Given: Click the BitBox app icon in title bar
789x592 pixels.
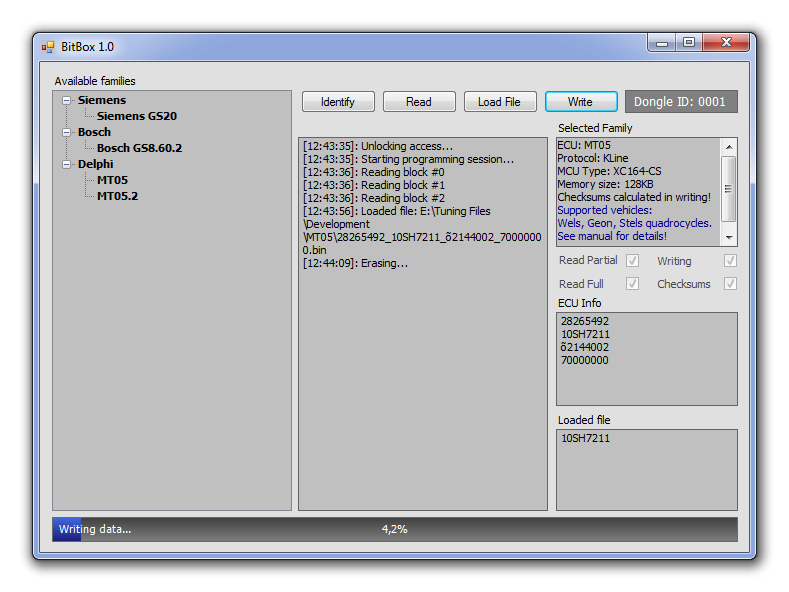Looking at the screenshot, I should (48, 47).
